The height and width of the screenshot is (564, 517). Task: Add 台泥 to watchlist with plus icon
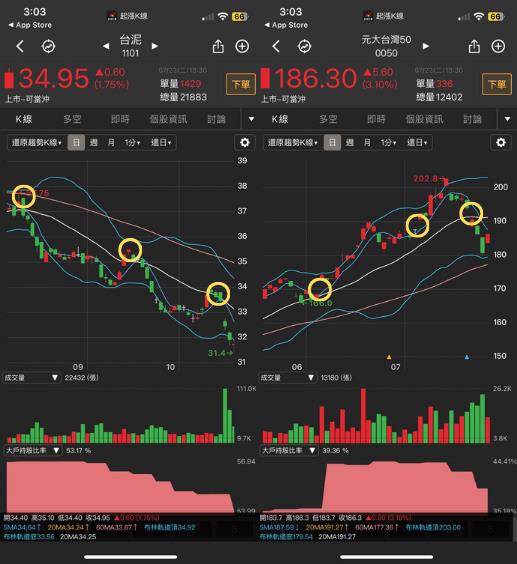(x=242, y=46)
